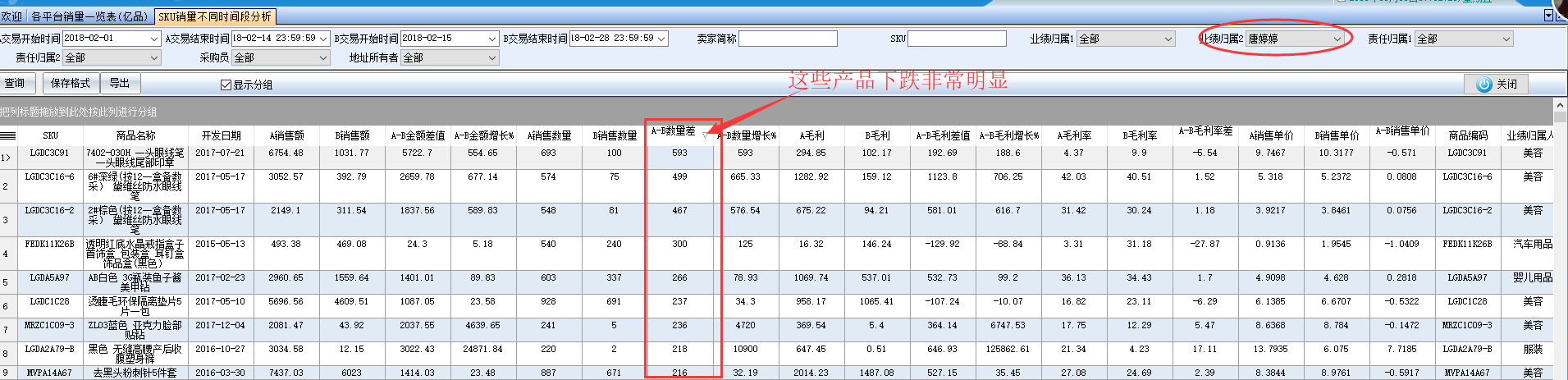Sort by the A毛利 column header

coord(811,135)
